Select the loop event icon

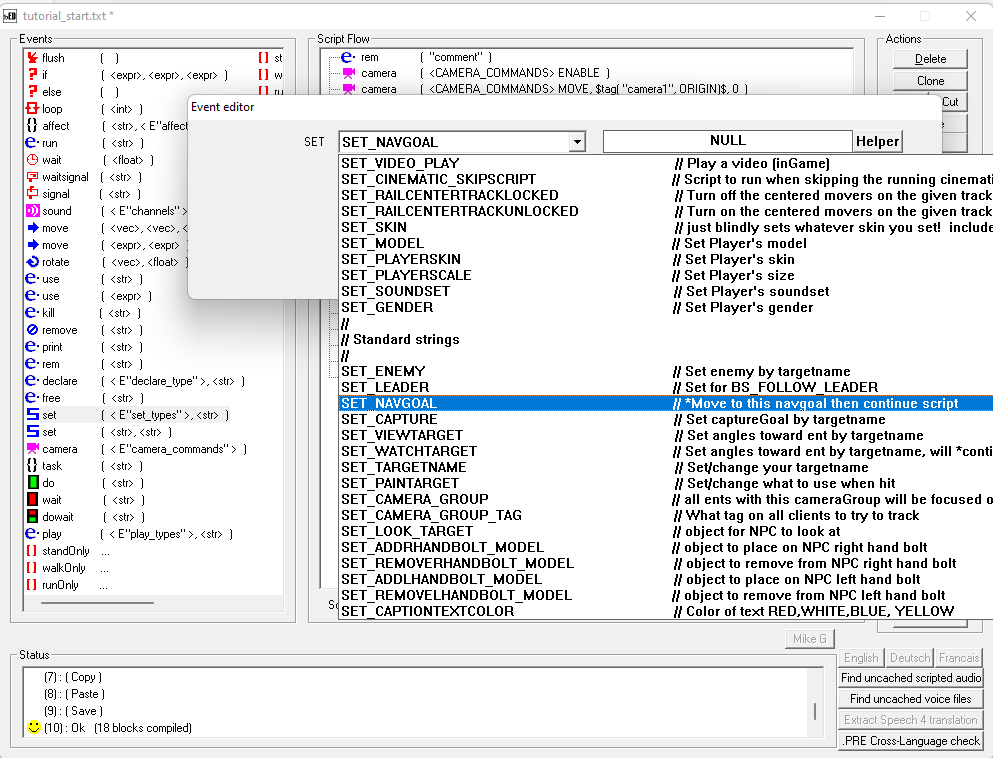[32, 109]
